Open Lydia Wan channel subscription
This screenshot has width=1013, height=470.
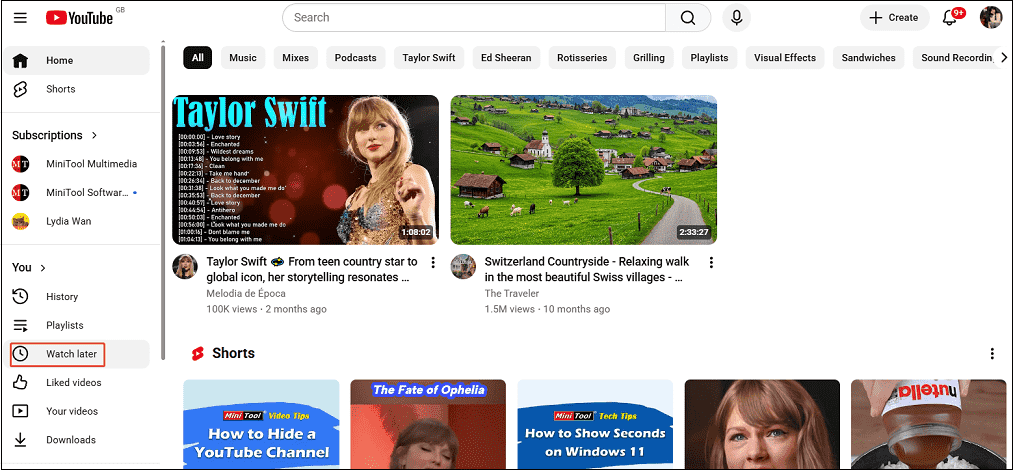(x=76, y=221)
